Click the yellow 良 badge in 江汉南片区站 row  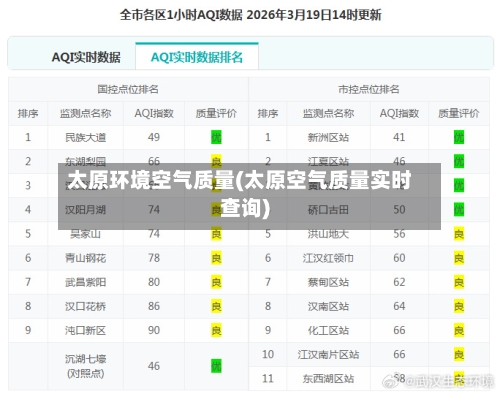459,354
